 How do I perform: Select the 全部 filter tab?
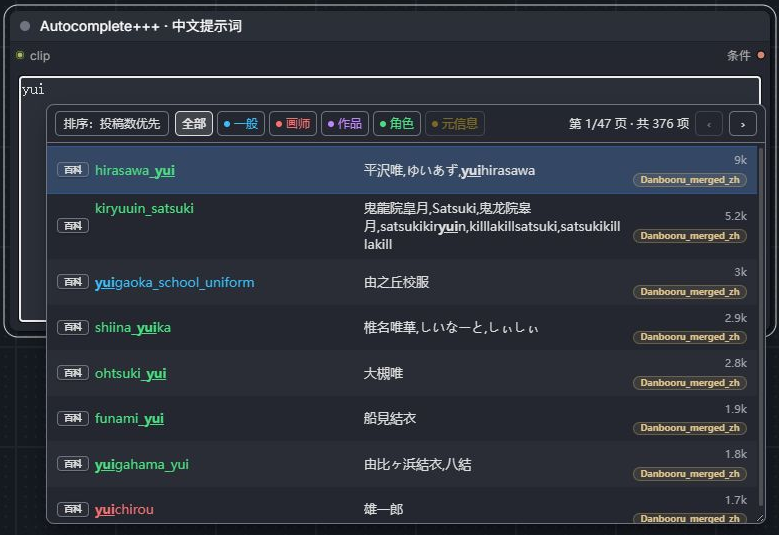194,124
